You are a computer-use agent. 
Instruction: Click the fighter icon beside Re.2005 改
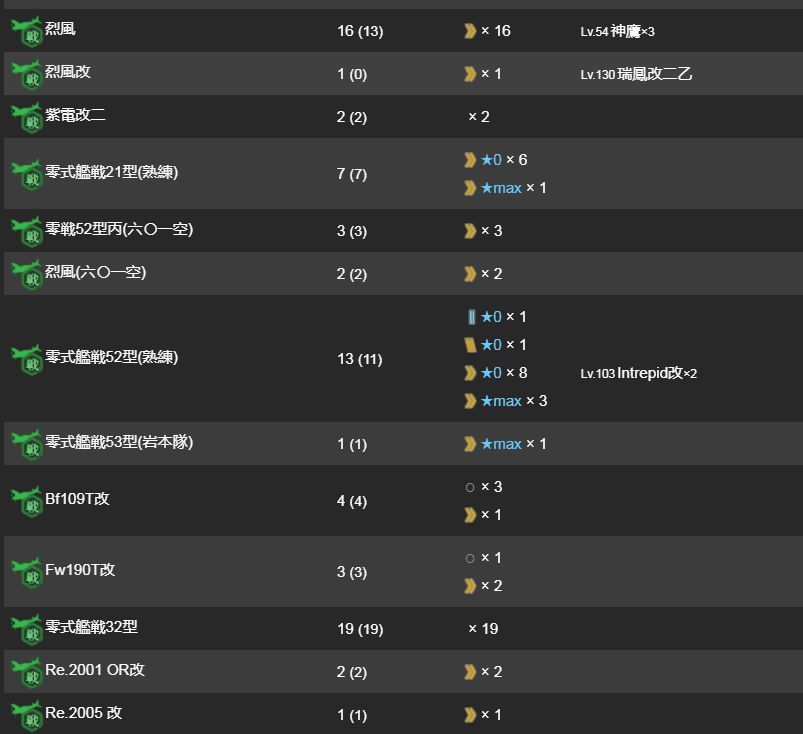[27, 715]
